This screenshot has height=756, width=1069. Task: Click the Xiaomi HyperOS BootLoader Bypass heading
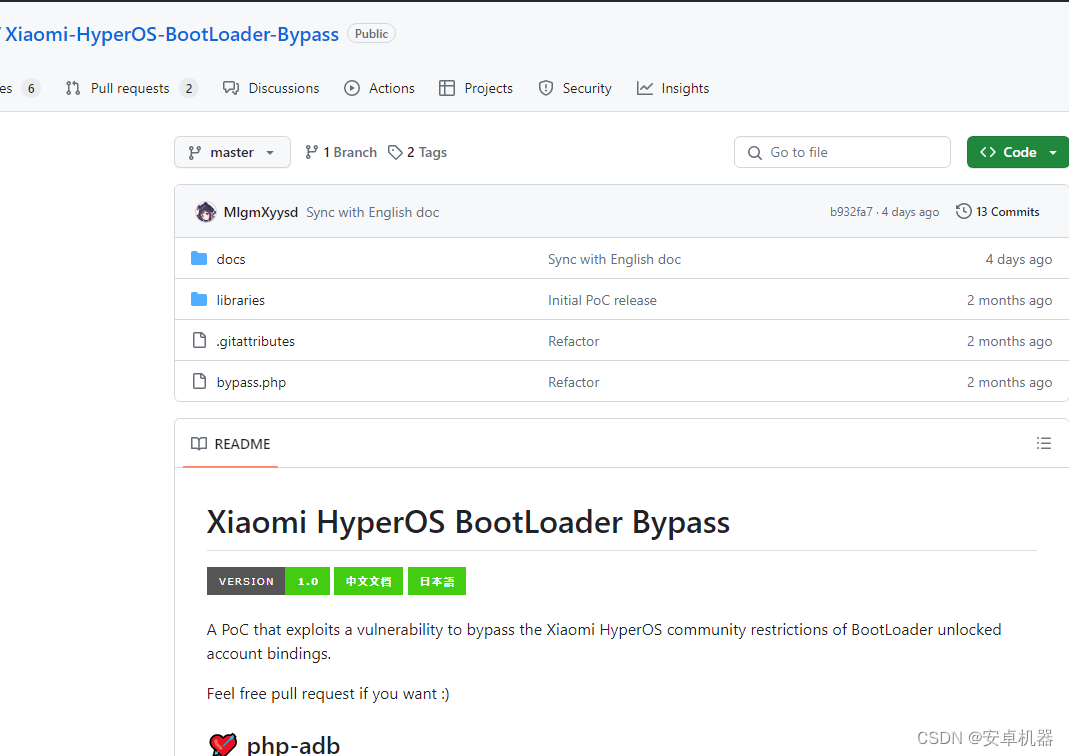pos(468,522)
